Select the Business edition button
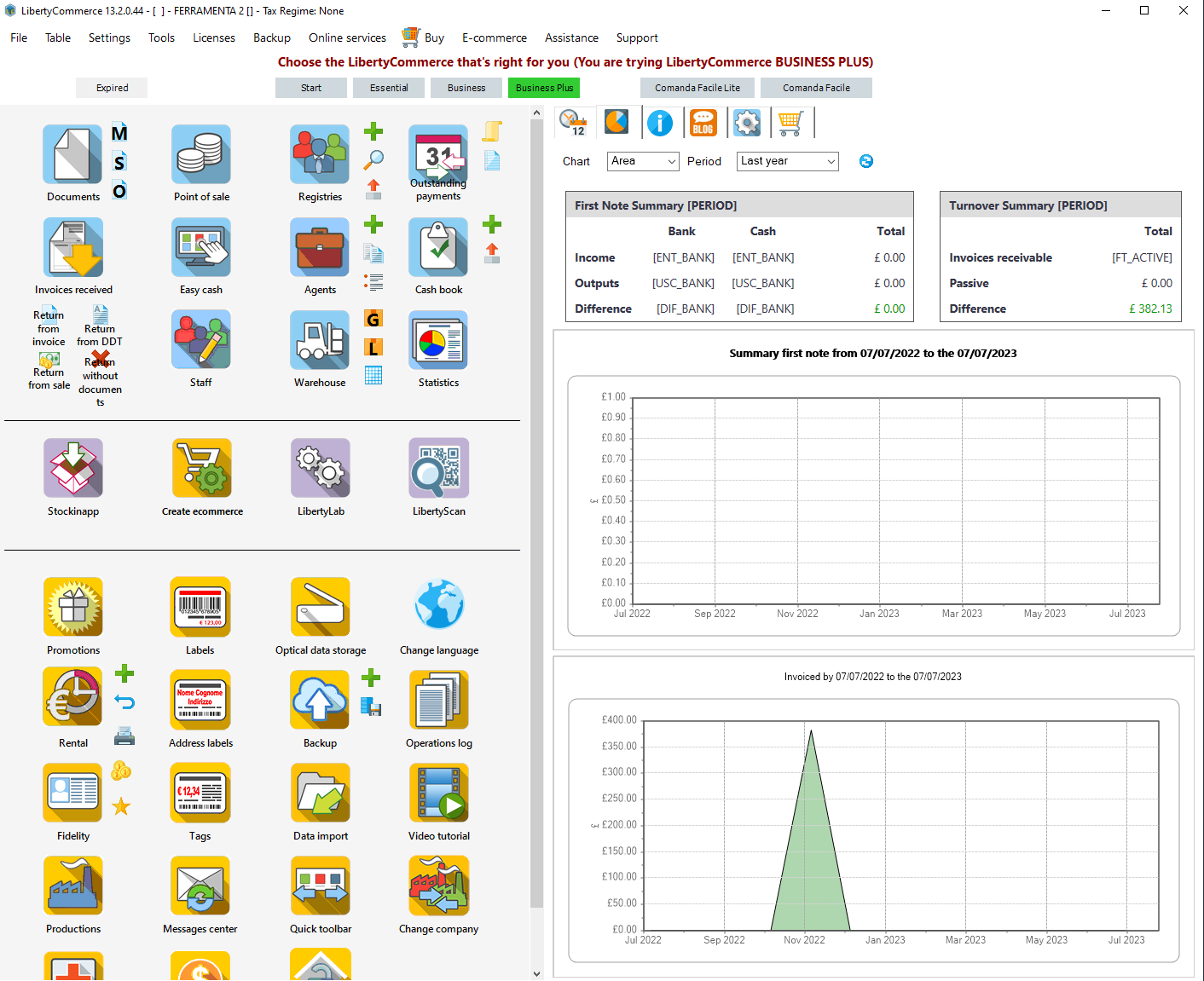 (466, 88)
